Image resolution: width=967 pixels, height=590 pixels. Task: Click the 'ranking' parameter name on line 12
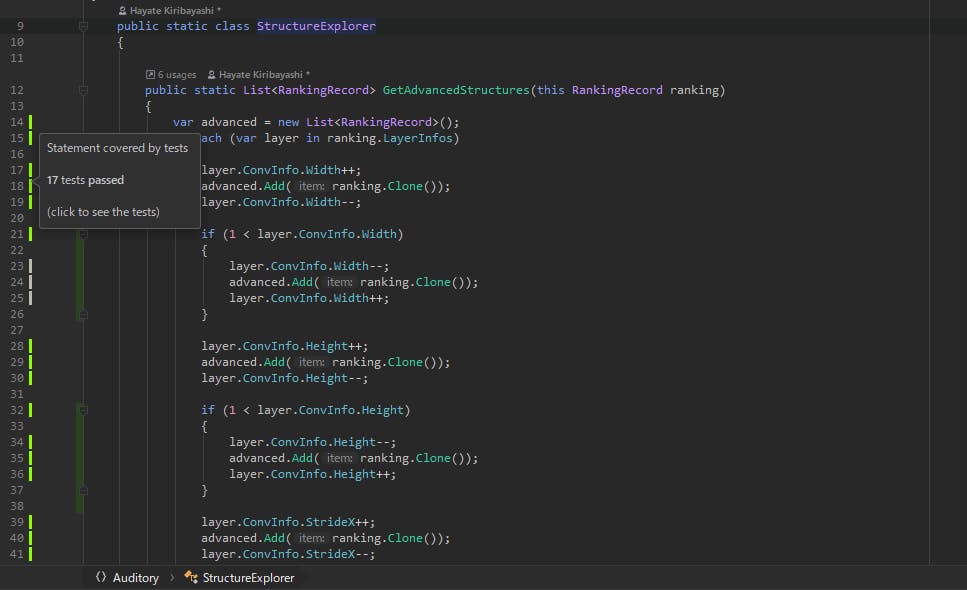[694, 90]
